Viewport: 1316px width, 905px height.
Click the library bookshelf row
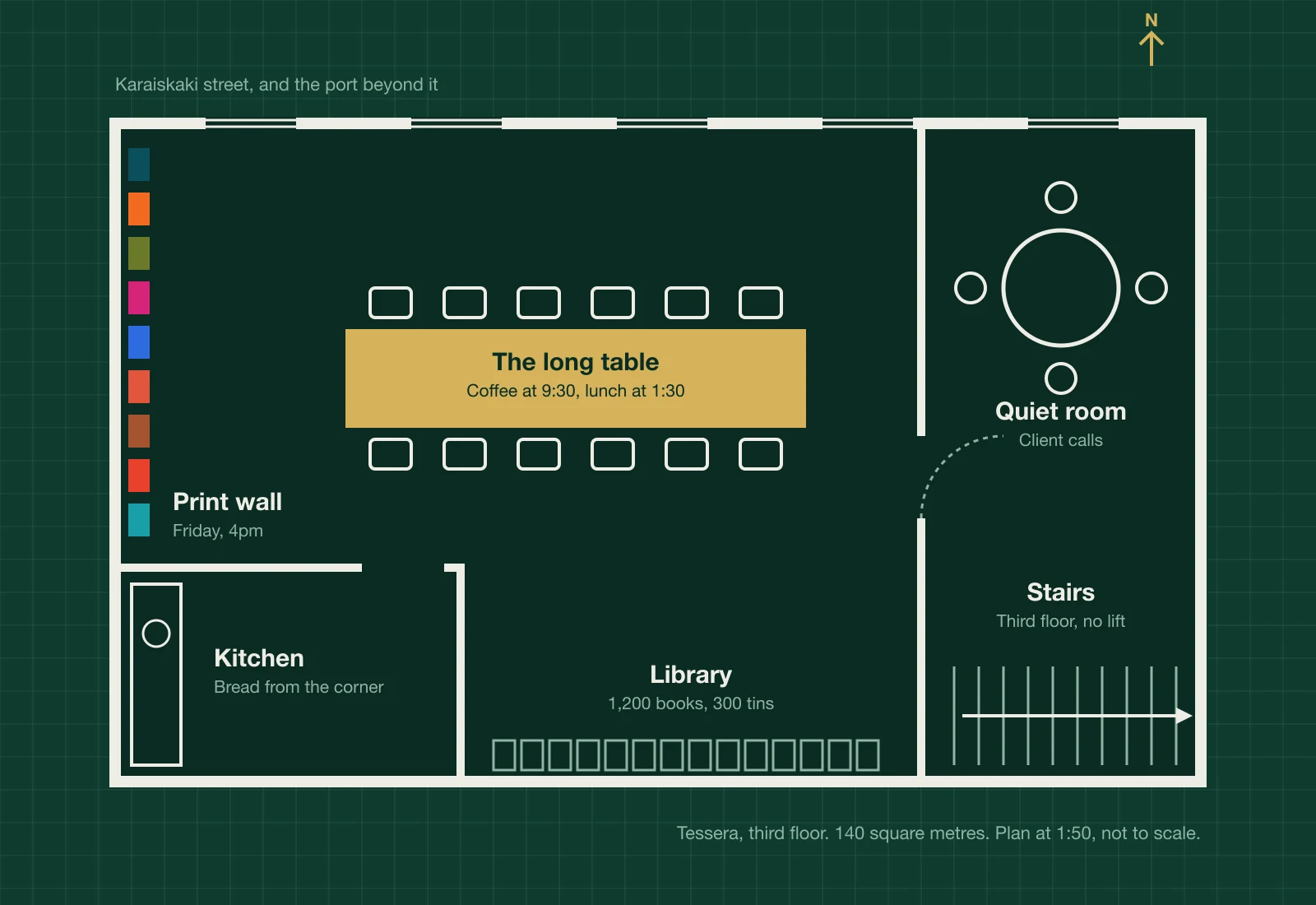pyautogui.click(x=686, y=755)
